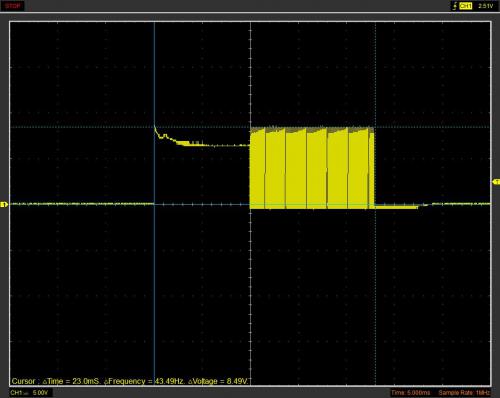Click the CH1 ground reference marker on left edge
The height and width of the screenshot is (398, 500).
coord(4,204)
